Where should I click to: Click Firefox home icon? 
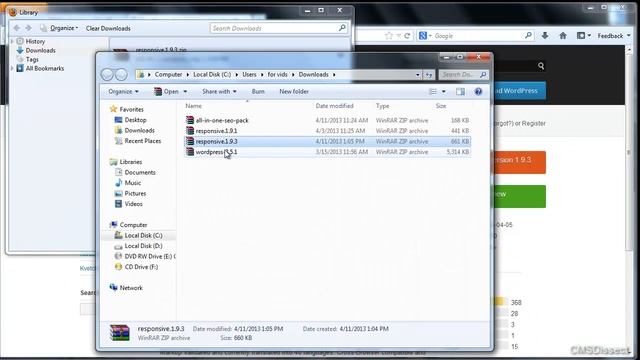[563, 36]
